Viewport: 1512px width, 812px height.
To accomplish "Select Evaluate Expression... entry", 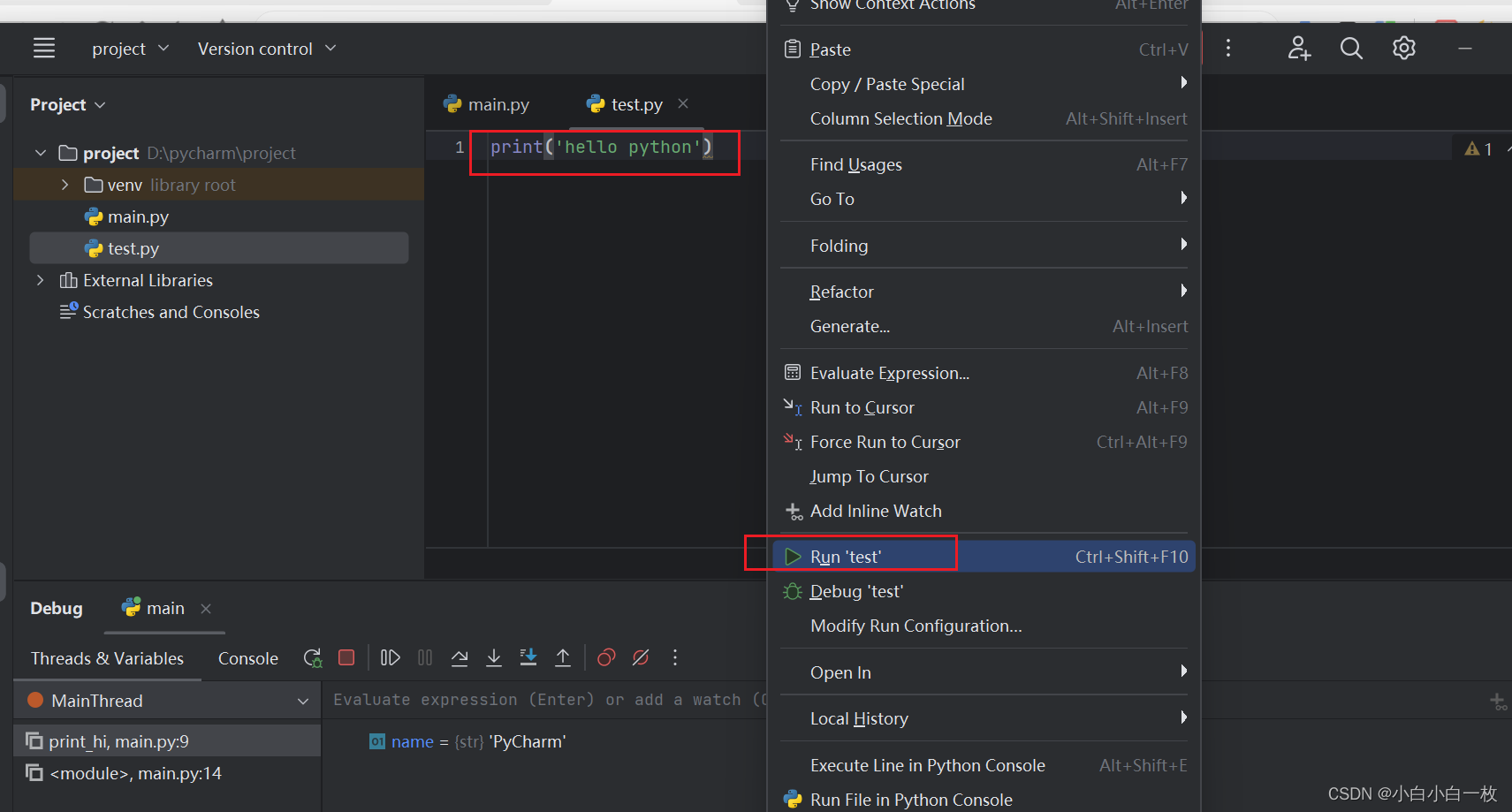I will (985, 373).
